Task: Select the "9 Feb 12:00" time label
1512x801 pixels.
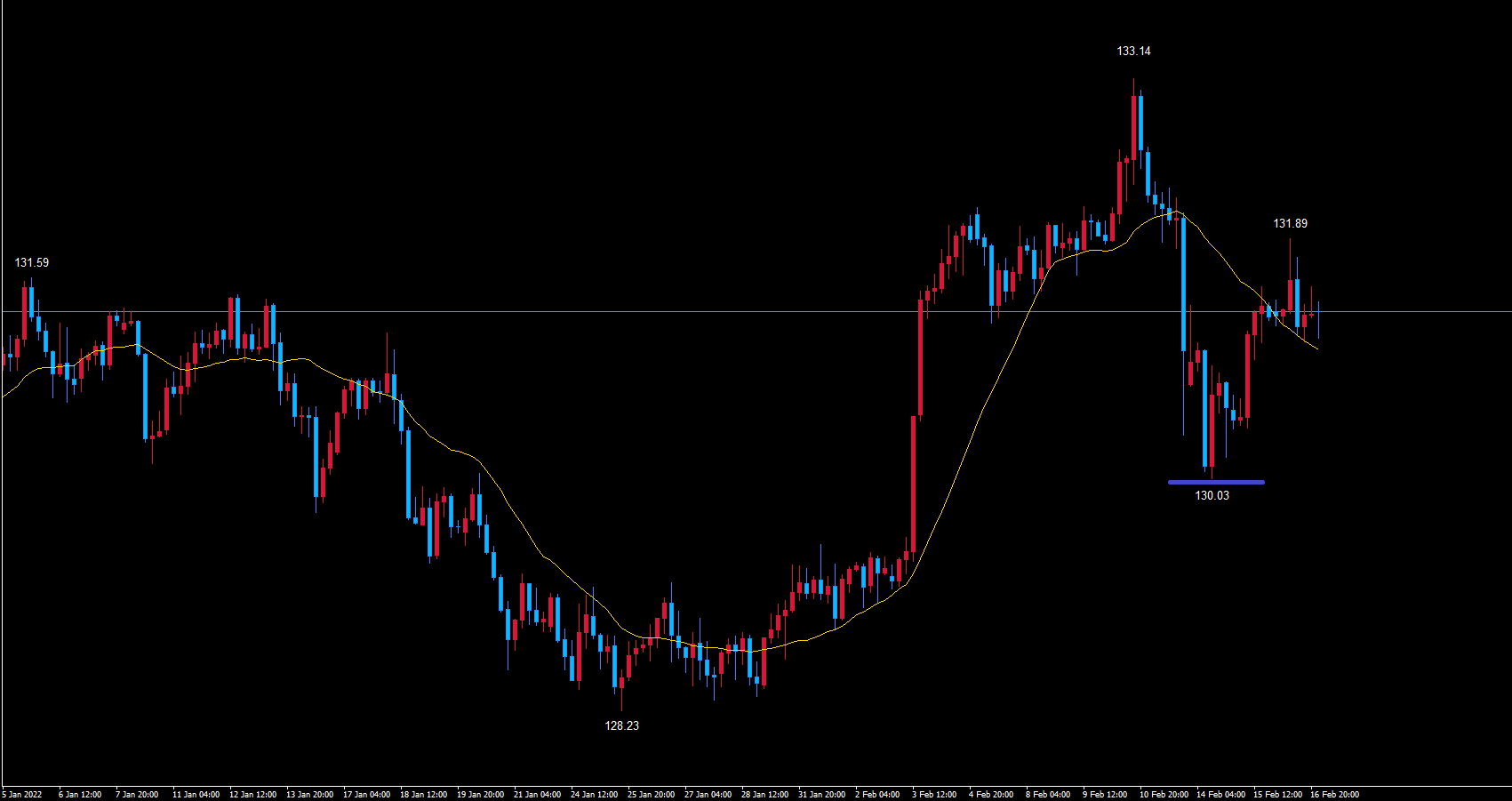Action: point(1105,794)
